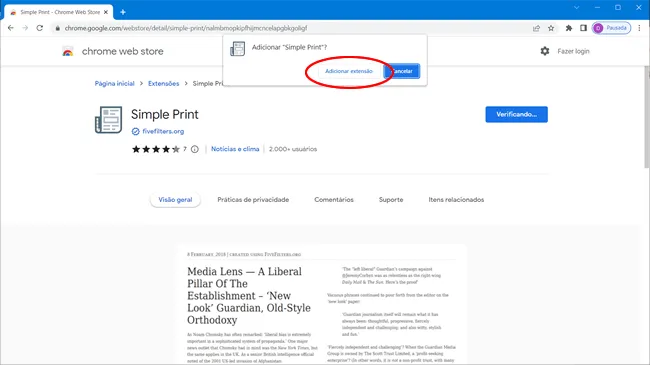Click the chrome web store title
This screenshot has width=650, height=365.
122,51
